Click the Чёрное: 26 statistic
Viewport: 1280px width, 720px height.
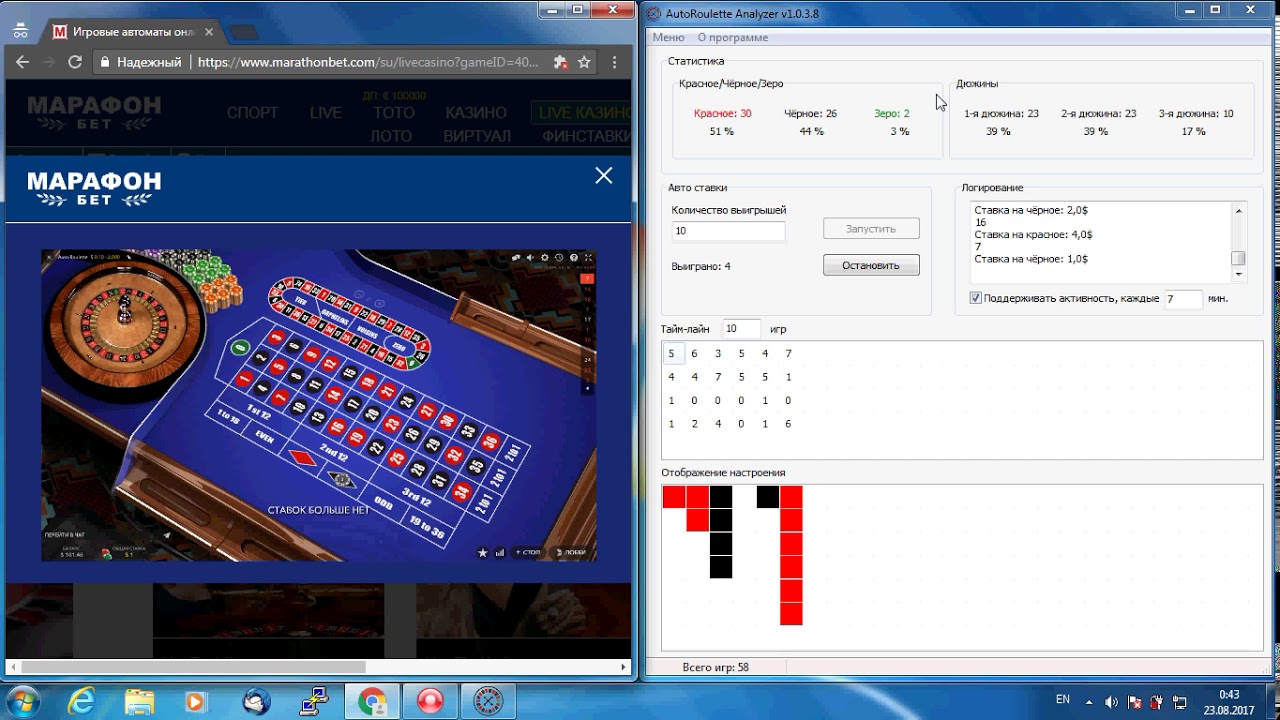coord(810,113)
